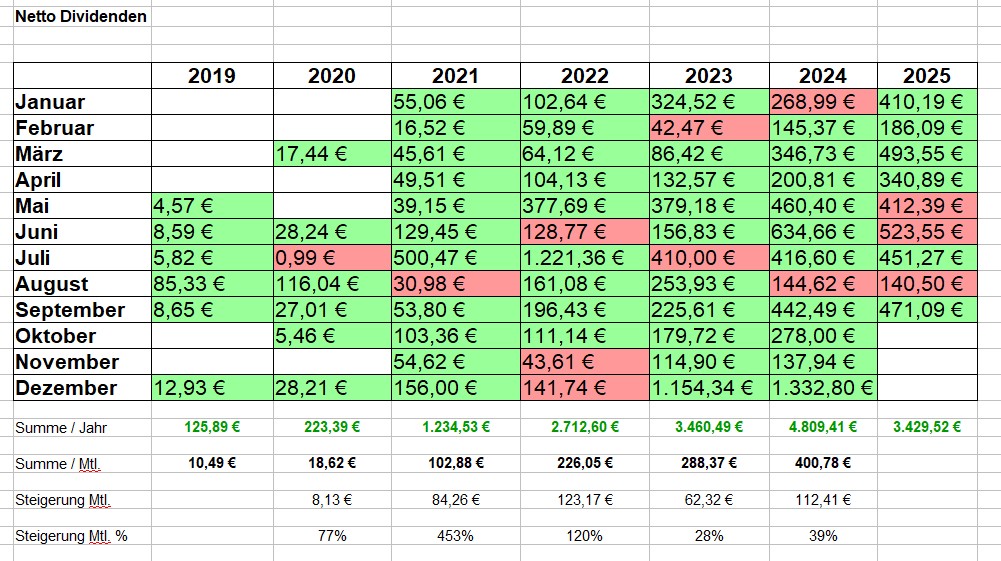Select März 2025 cell 493,55 €
Viewport: 1001px width, 561px height.
pyautogui.click(x=926, y=154)
